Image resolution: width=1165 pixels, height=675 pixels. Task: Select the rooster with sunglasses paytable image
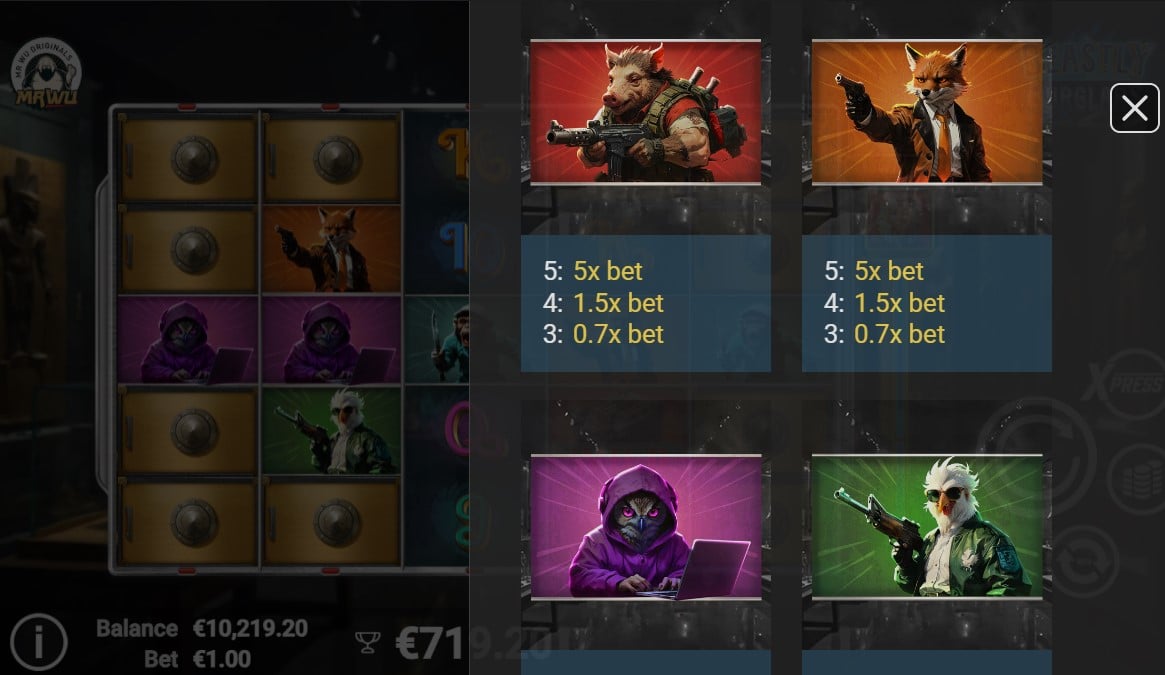point(927,526)
